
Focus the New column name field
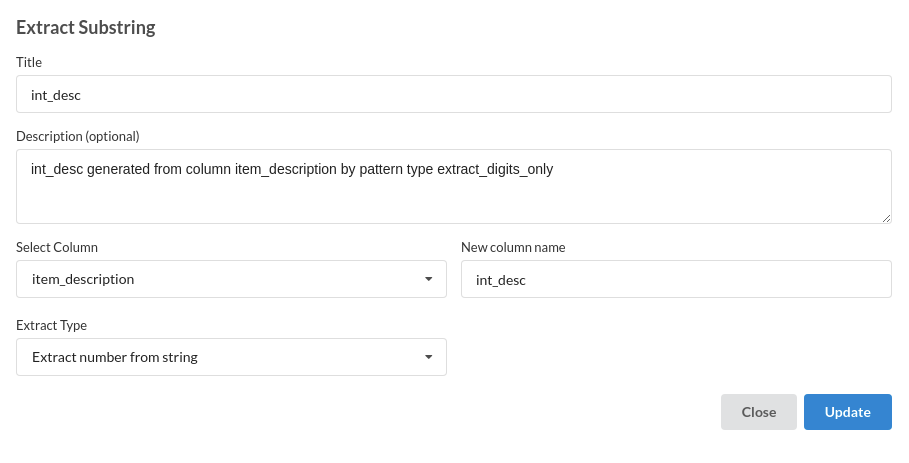676,280
